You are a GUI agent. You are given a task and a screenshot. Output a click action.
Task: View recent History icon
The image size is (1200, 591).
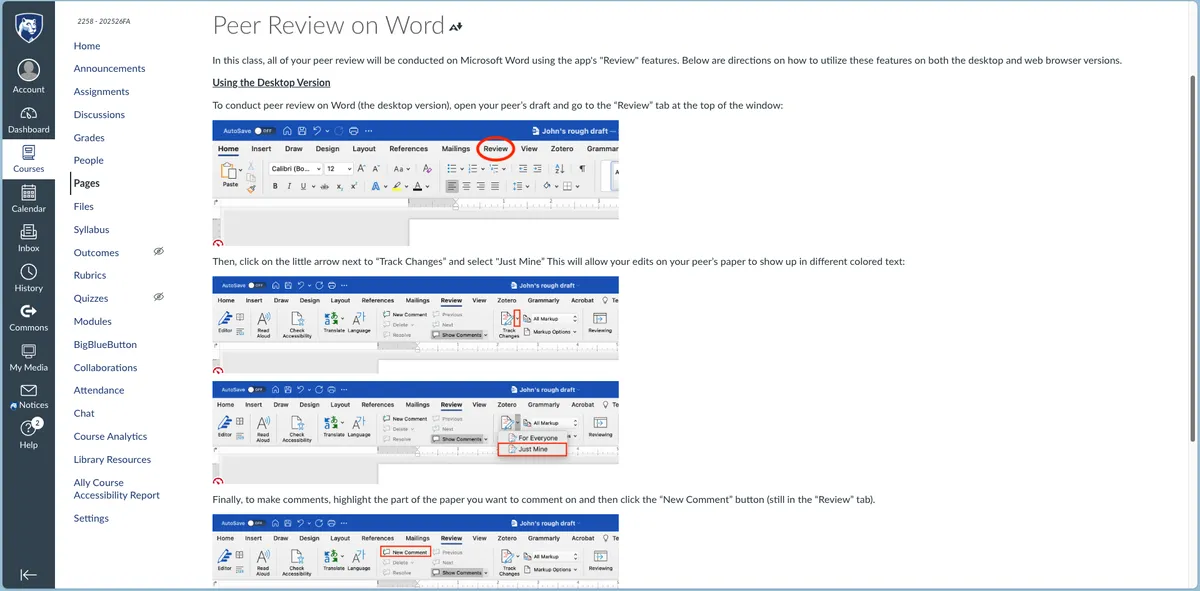(28, 272)
